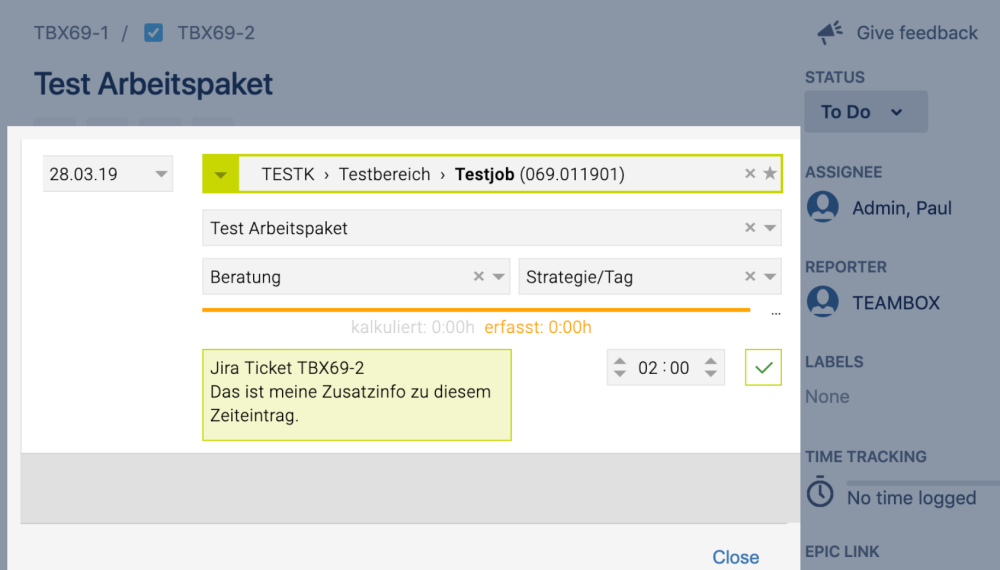Increase hours with up arrow stepper
Viewport: 1000px width, 570px height.
pyautogui.click(x=620, y=361)
